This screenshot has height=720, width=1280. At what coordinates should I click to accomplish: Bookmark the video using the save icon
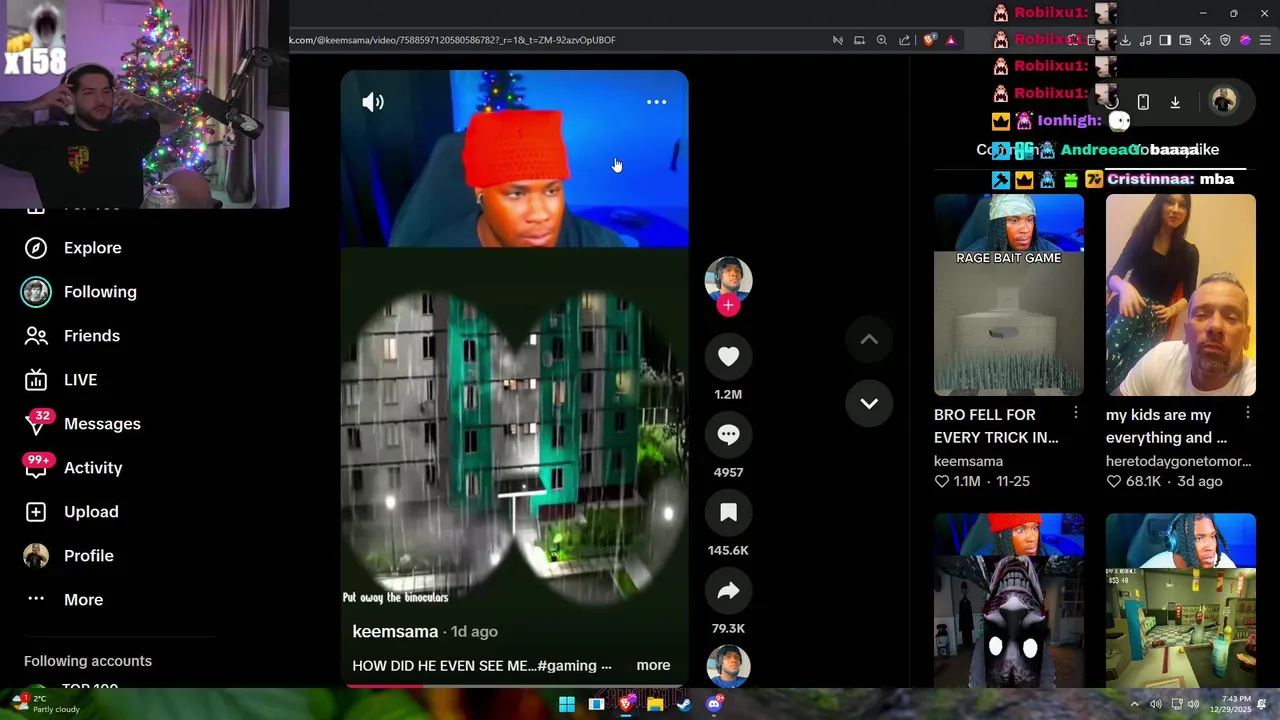pos(728,513)
